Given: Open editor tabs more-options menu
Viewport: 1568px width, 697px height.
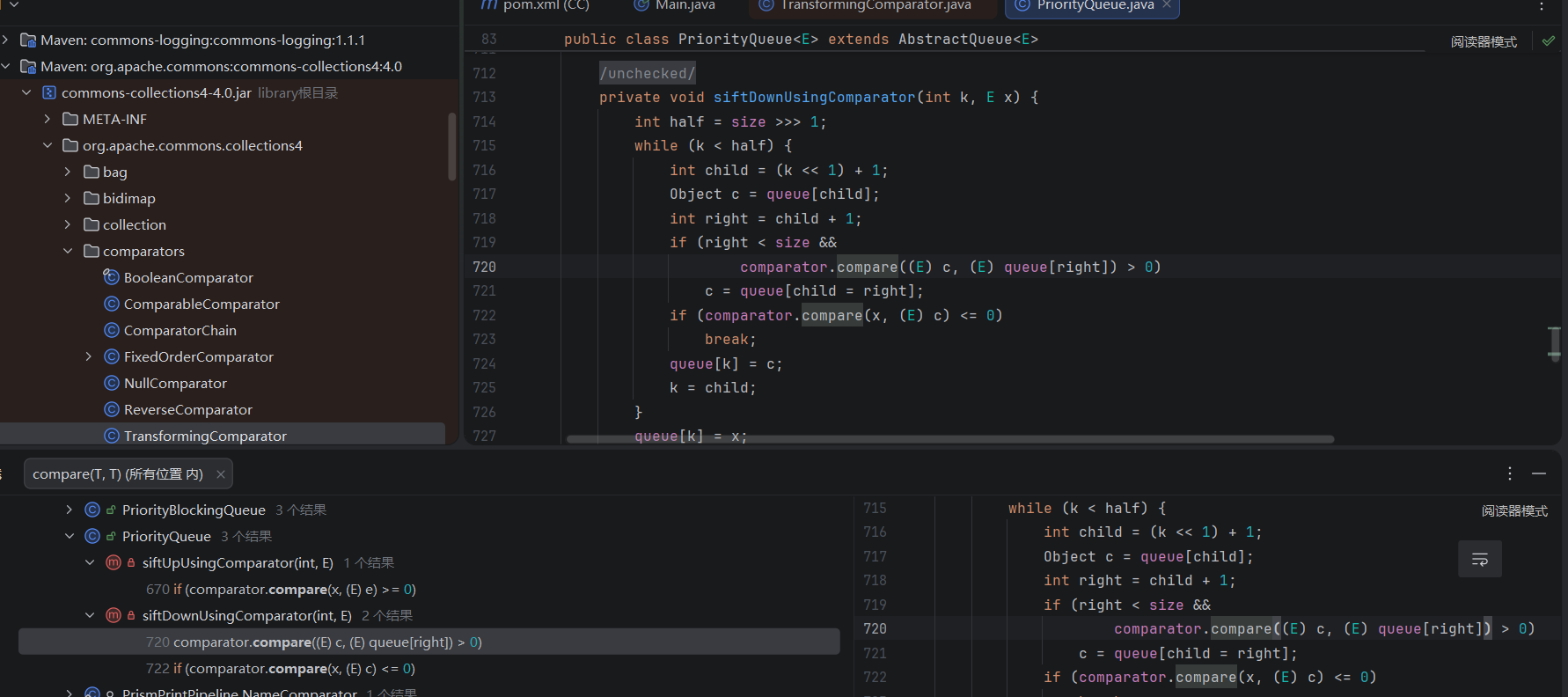Looking at the screenshot, I should click(1541, 6).
